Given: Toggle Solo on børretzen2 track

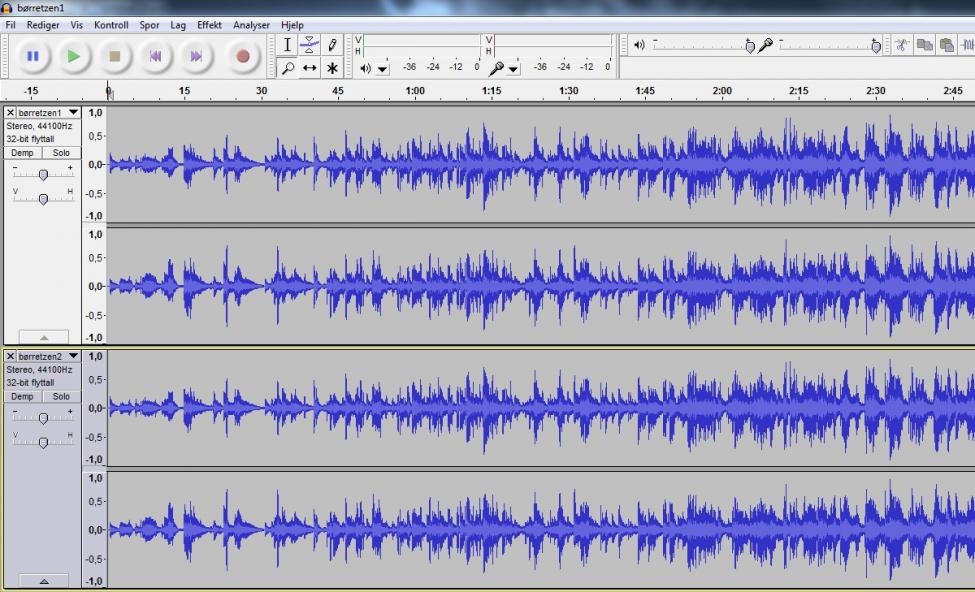Looking at the screenshot, I should (61, 397).
